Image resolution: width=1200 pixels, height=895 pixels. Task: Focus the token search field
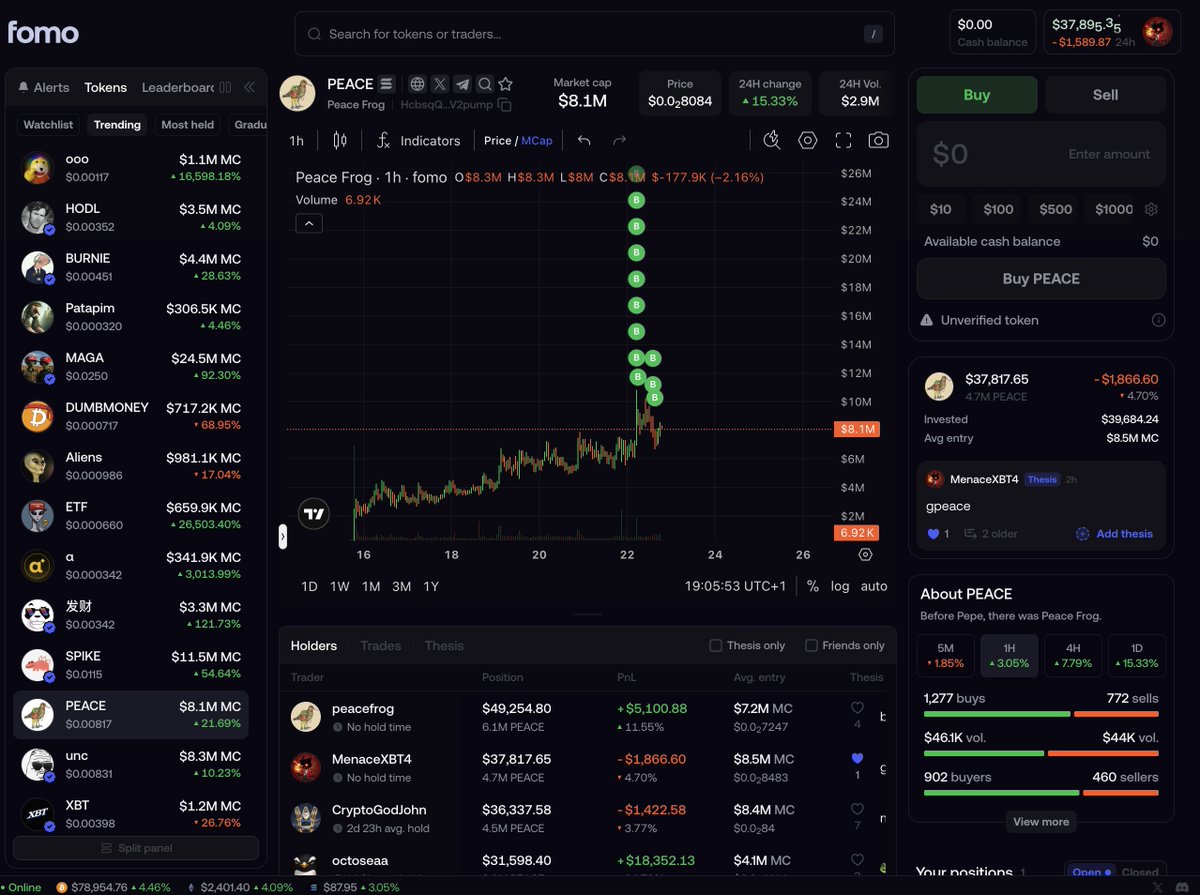(x=594, y=34)
